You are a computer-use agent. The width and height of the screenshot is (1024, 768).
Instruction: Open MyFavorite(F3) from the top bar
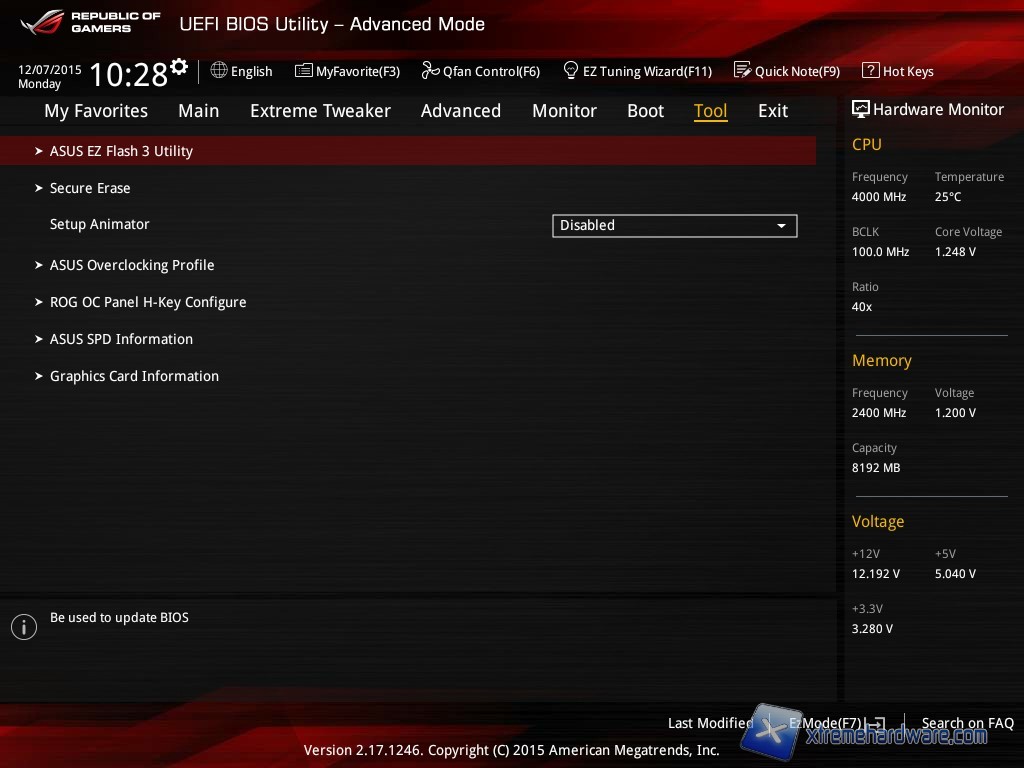tap(347, 71)
